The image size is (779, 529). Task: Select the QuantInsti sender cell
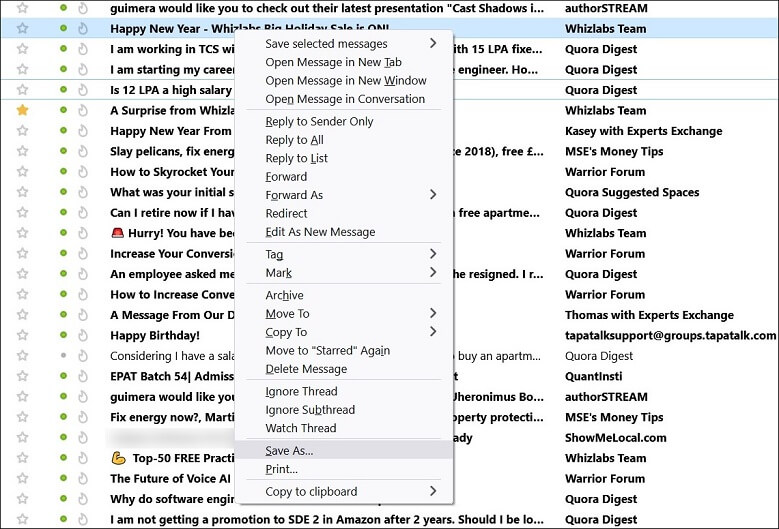(593, 376)
